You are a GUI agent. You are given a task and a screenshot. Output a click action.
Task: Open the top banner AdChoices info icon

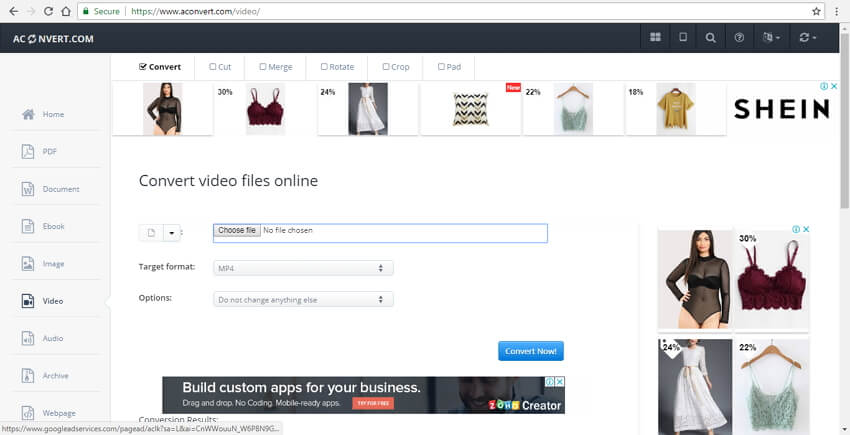coord(823,86)
